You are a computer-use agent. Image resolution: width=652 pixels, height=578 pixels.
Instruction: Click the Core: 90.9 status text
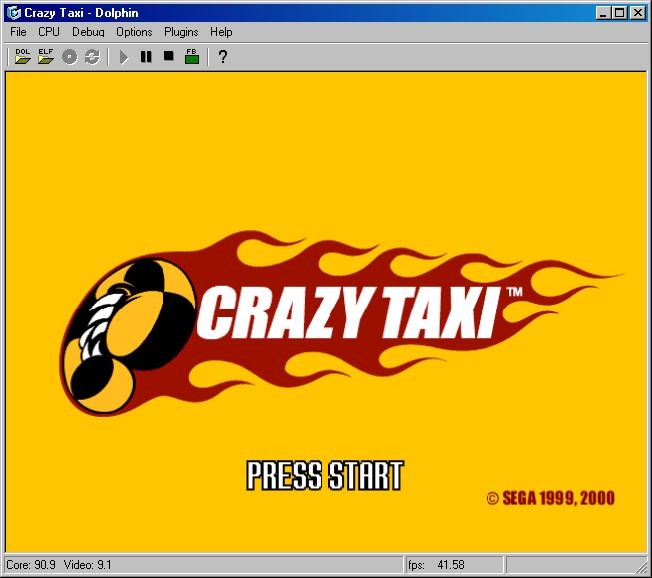coord(31,565)
